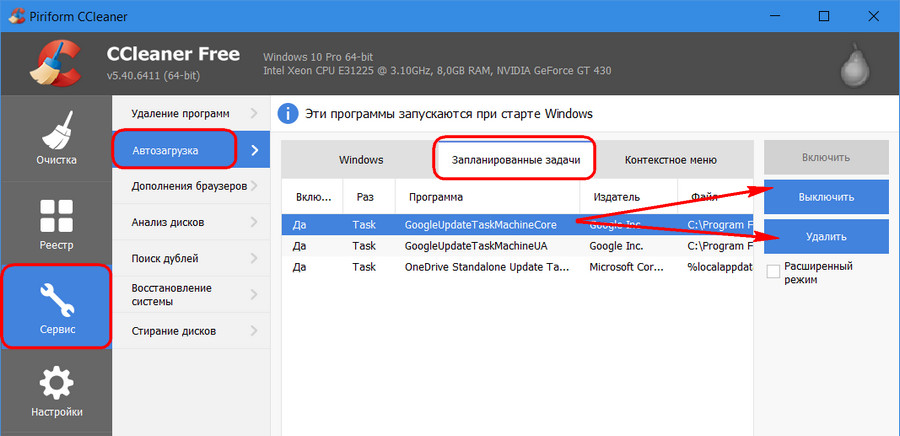
Task: Click the Включить button
Action: click(826, 157)
